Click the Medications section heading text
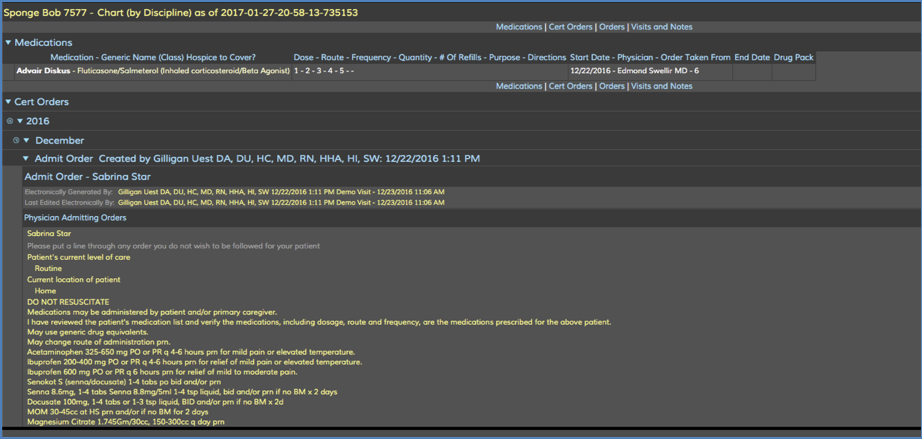Image resolution: width=922 pixels, height=439 pixels. 44,42
